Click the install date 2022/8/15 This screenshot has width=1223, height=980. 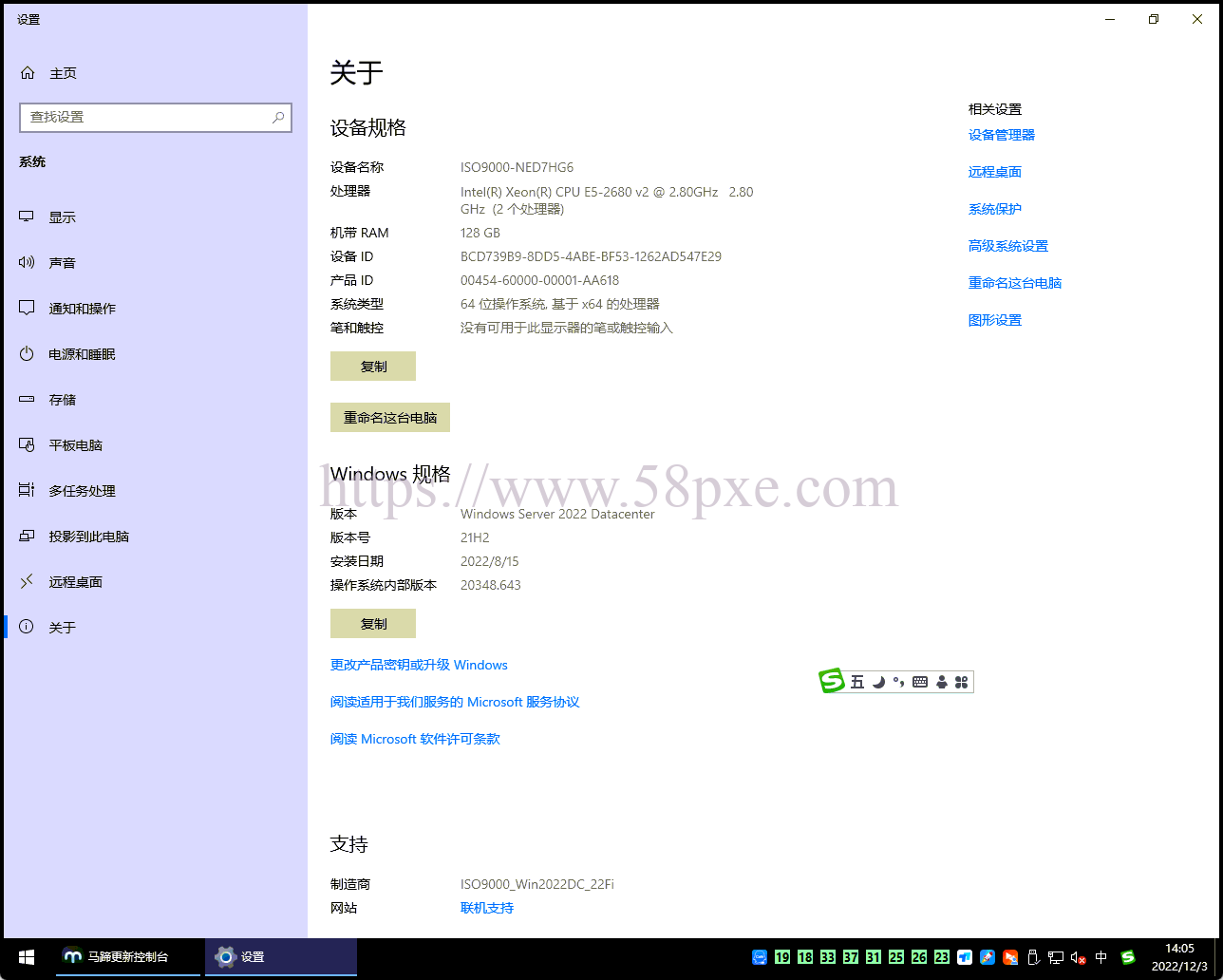pyautogui.click(x=490, y=561)
